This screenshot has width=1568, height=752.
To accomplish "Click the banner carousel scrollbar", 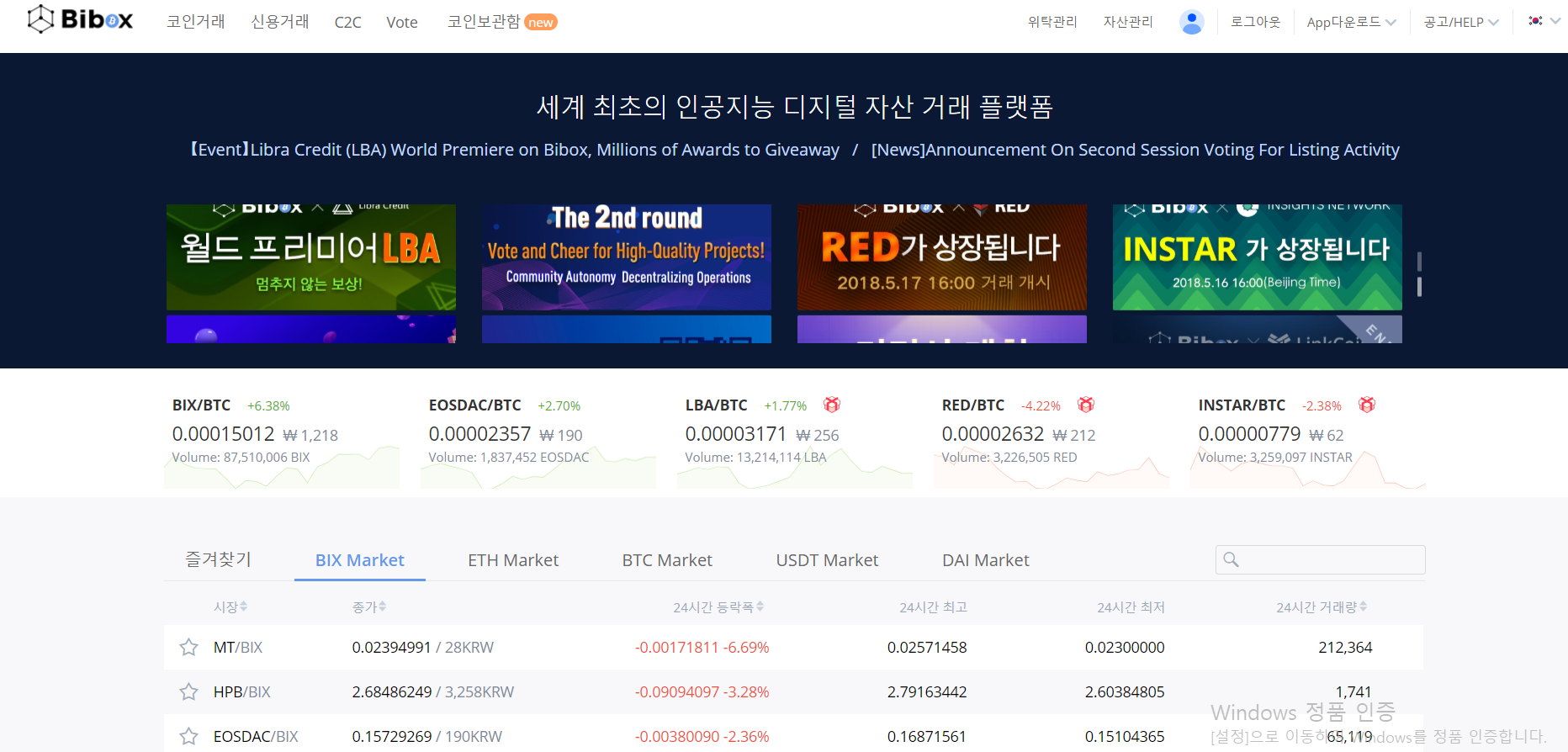I will point(1419,274).
